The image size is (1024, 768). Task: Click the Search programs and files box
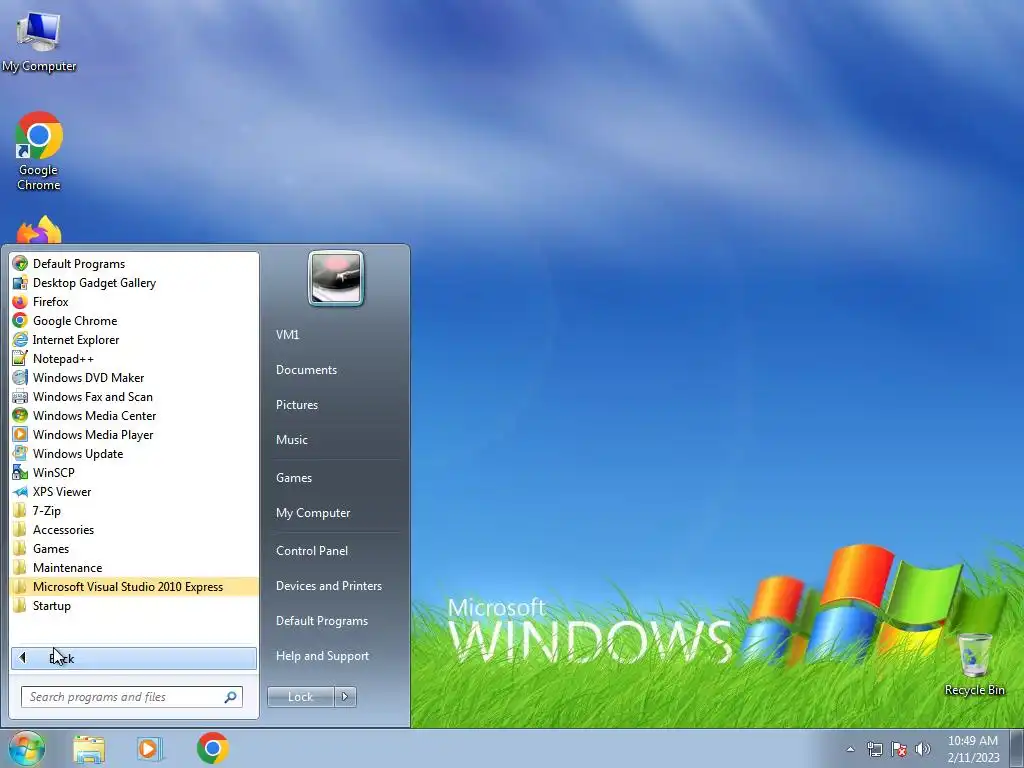coord(131,697)
